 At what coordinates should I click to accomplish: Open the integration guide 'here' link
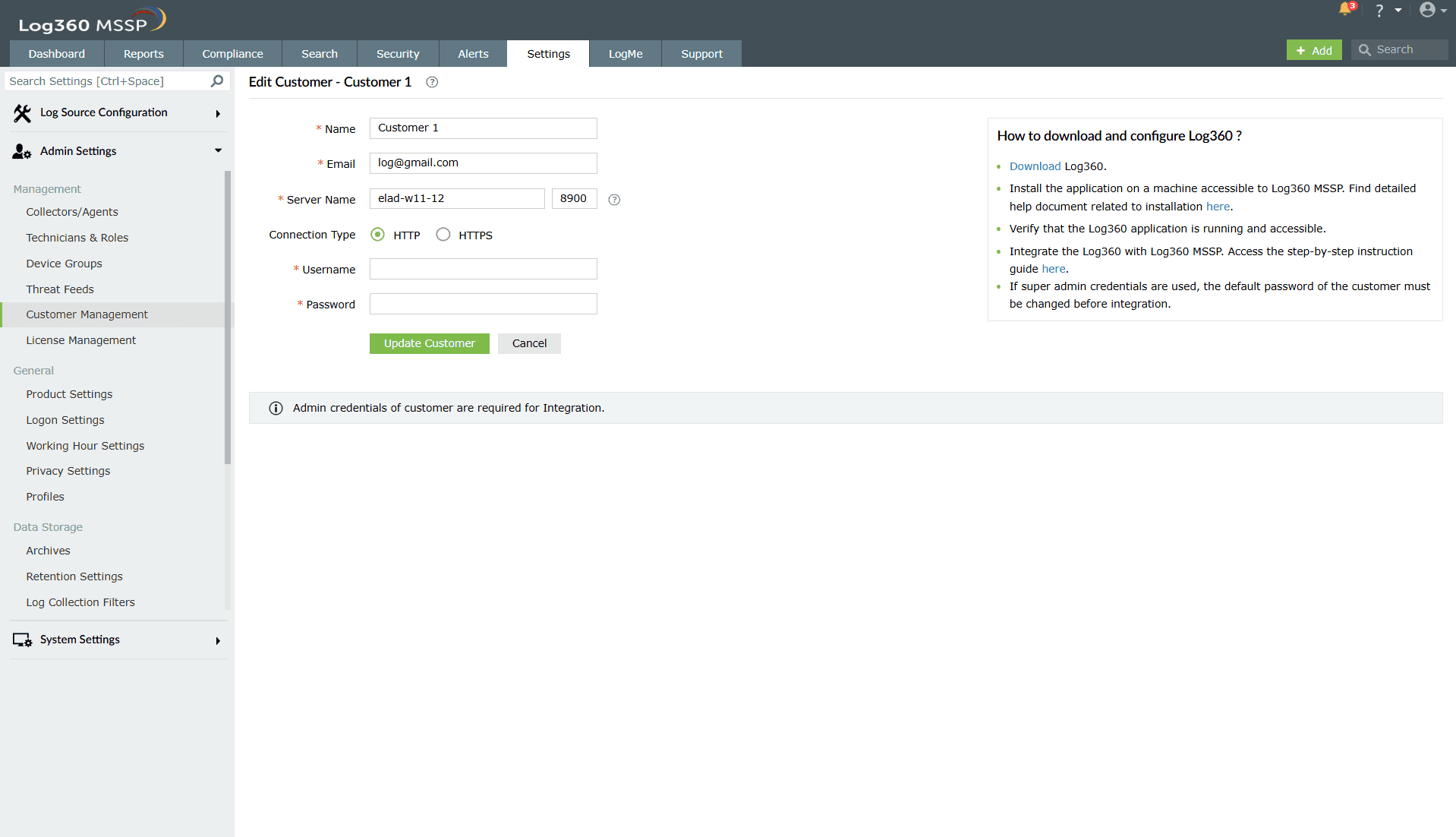pos(1053,269)
